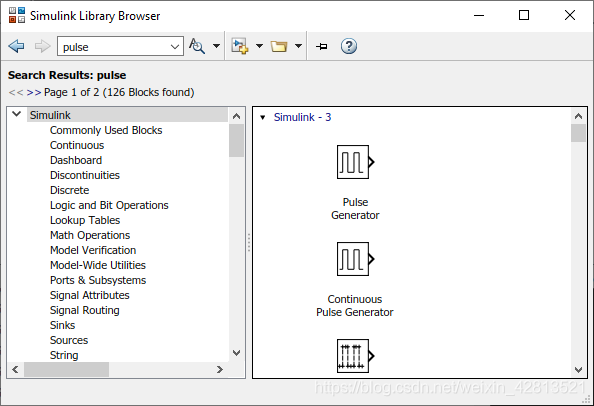The image size is (594, 406).
Task: Maximize the Library Browser window
Action: pos(524,16)
